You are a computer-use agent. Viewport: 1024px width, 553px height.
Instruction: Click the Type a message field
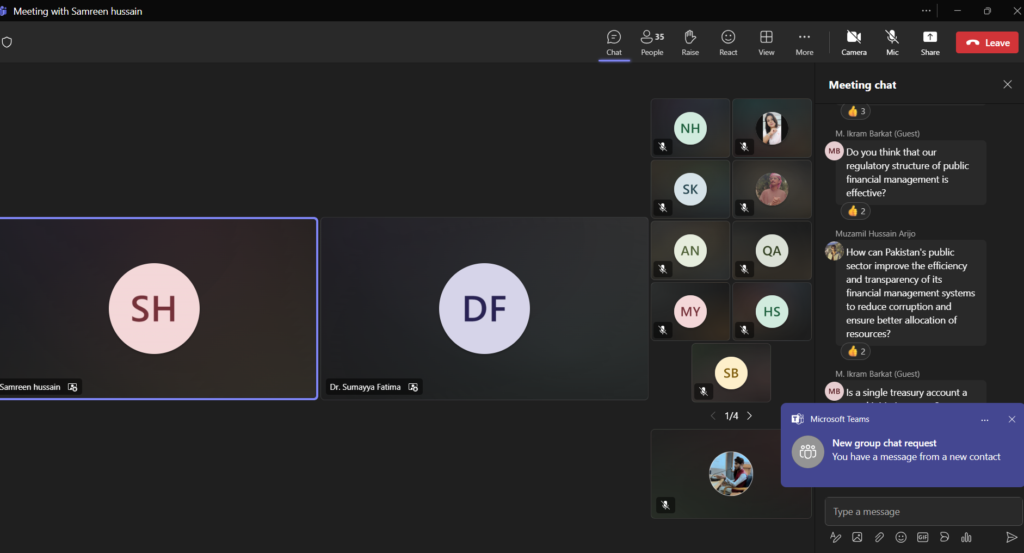(923, 511)
